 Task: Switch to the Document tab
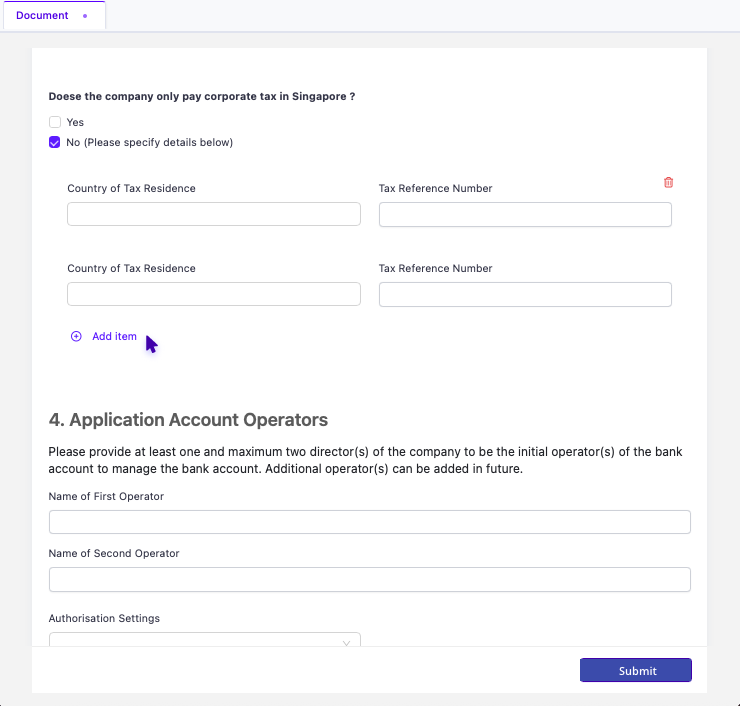pos(42,16)
